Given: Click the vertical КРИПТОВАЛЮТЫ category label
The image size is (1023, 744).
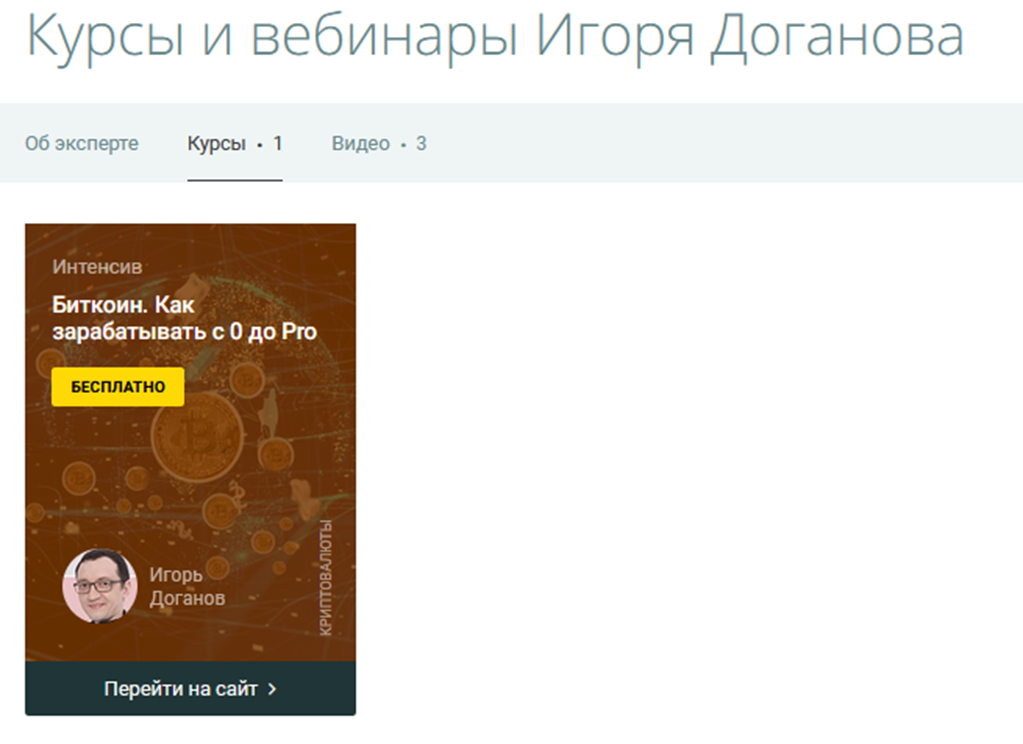Looking at the screenshot, I should 326,577.
